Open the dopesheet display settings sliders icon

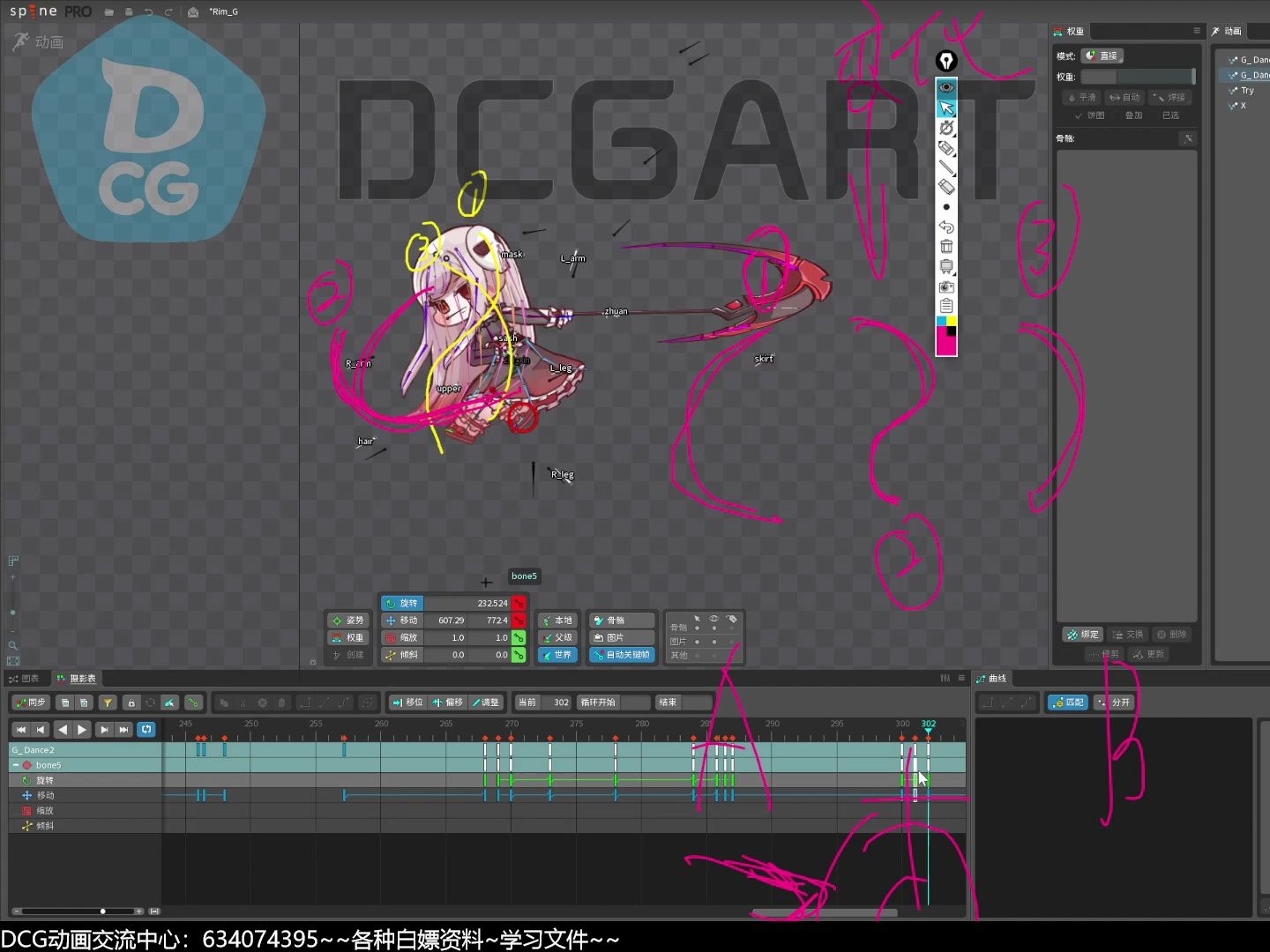(x=945, y=678)
